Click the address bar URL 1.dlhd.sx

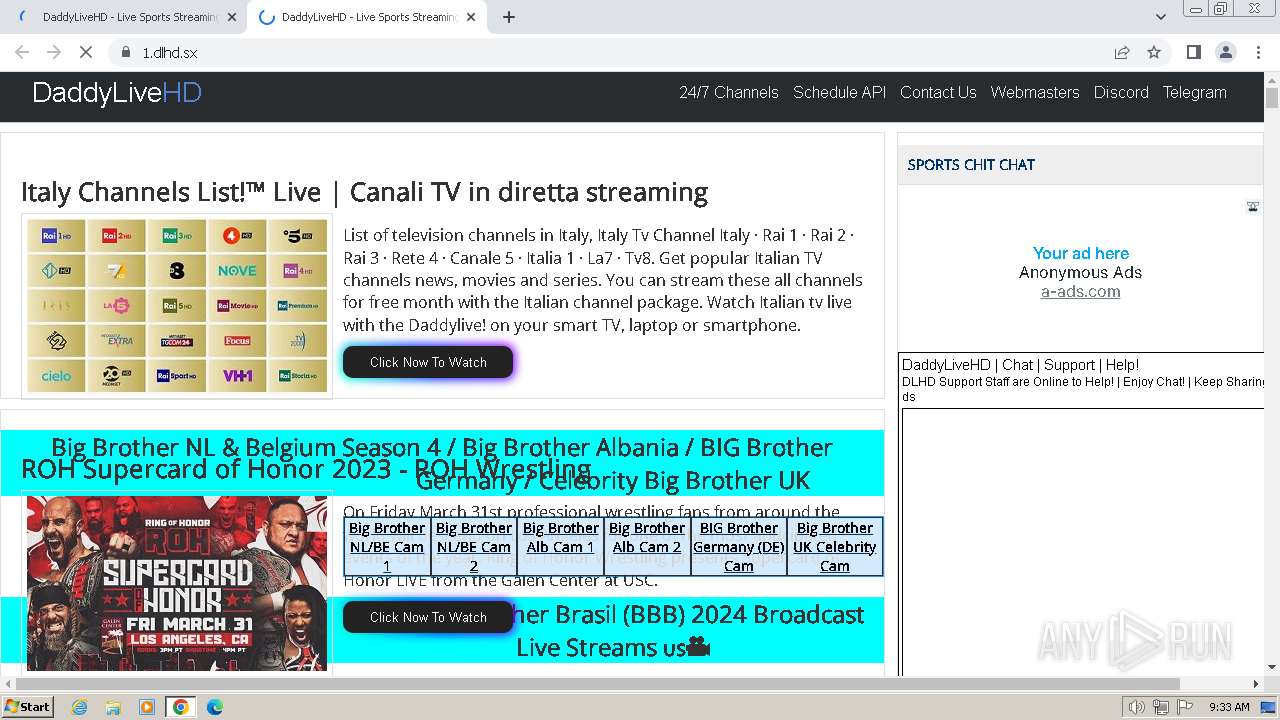[170, 52]
